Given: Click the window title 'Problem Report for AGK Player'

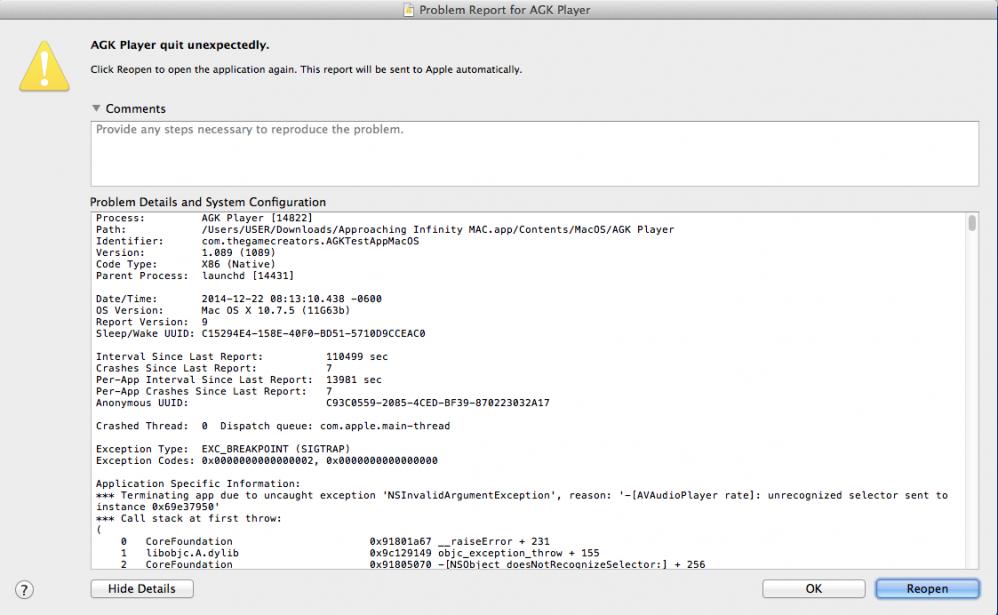Looking at the screenshot, I should click(503, 10).
